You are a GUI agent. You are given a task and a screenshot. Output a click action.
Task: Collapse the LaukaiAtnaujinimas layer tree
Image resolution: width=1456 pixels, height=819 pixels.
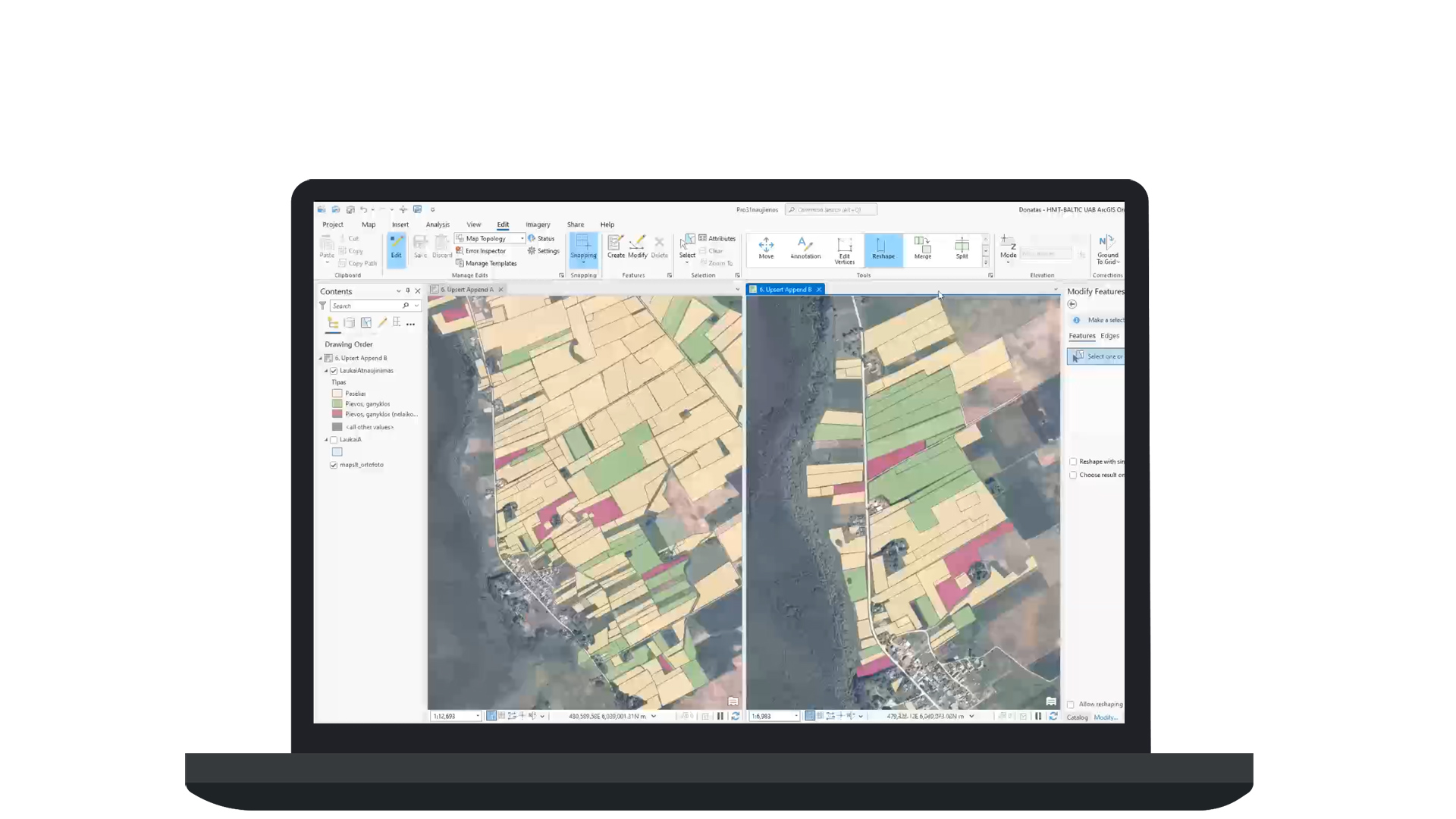coord(326,371)
